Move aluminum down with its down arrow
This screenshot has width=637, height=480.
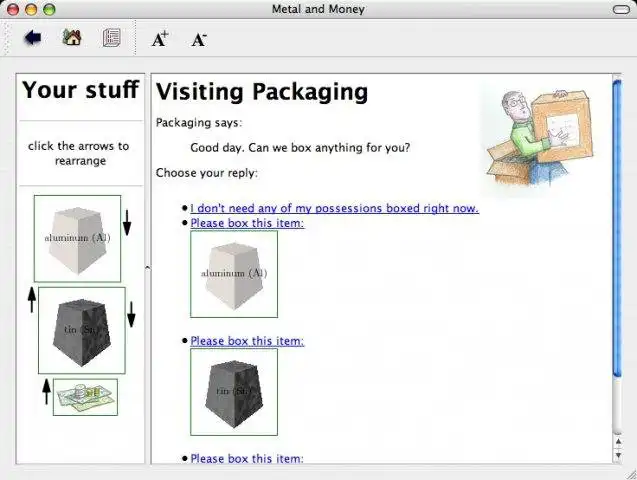click(127, 223)
